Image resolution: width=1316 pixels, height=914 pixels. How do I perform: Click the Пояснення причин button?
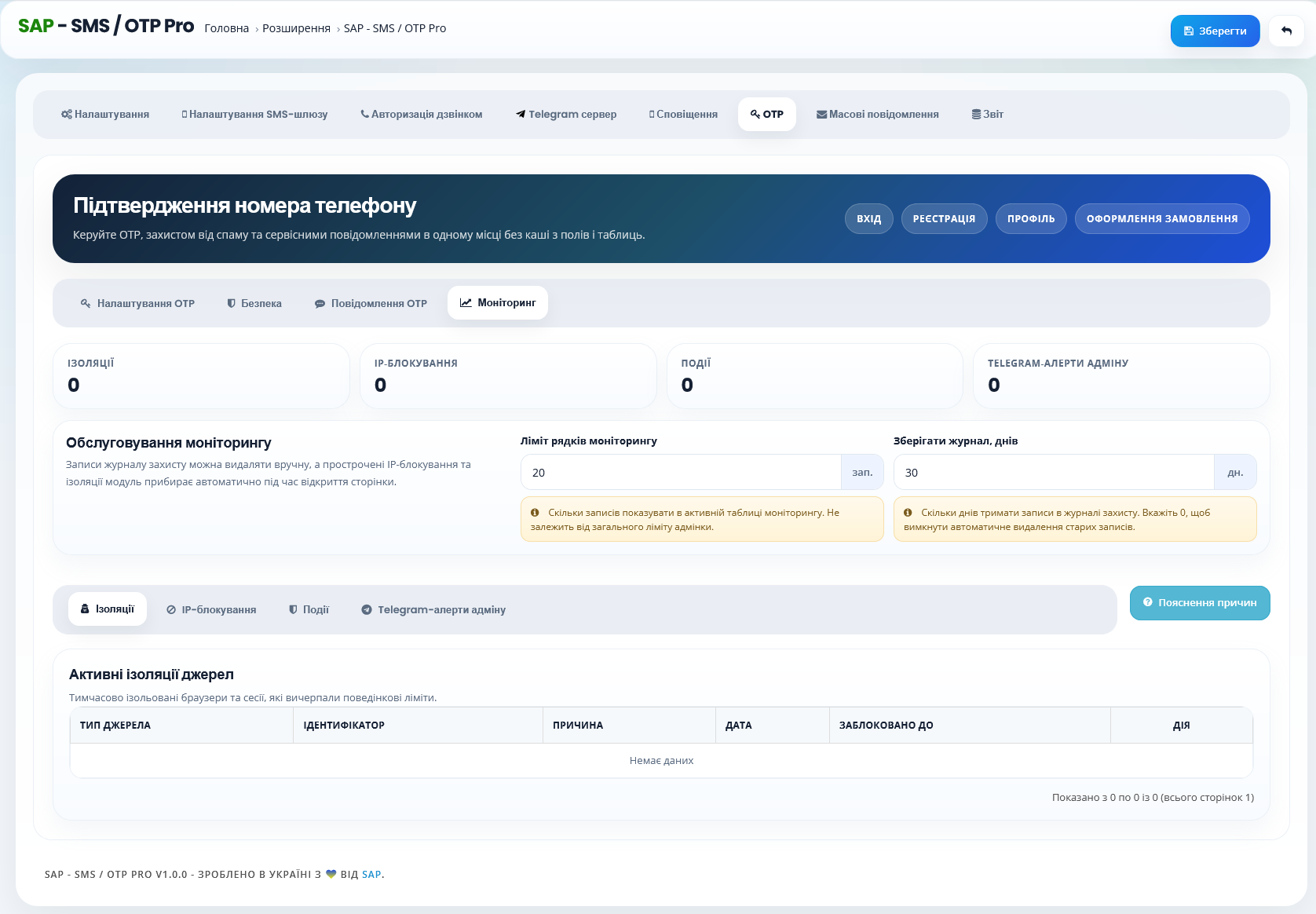(x=1200, y=603)
